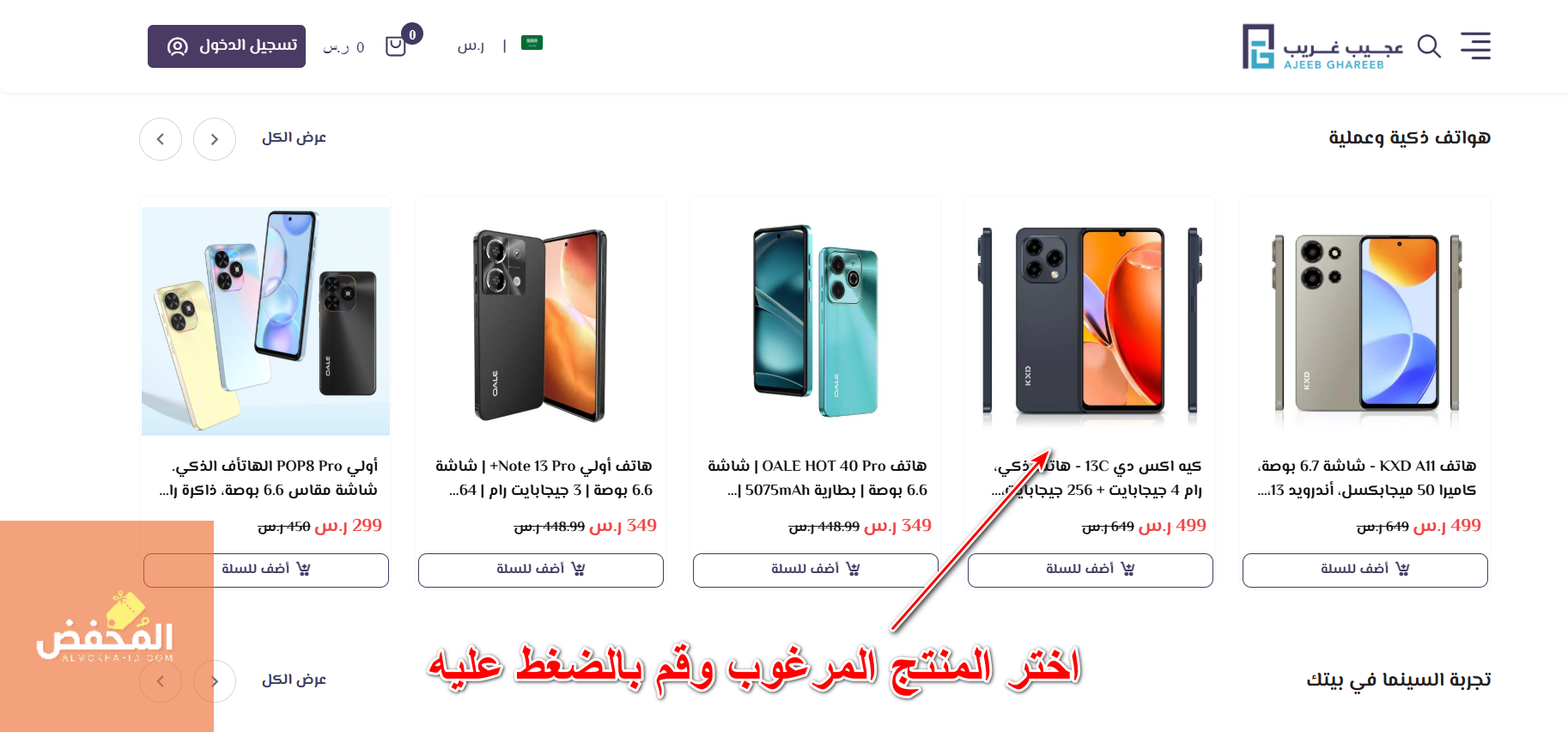Open عرض الكل link for cinema section
1568x732 pixels.
point(294,680)
